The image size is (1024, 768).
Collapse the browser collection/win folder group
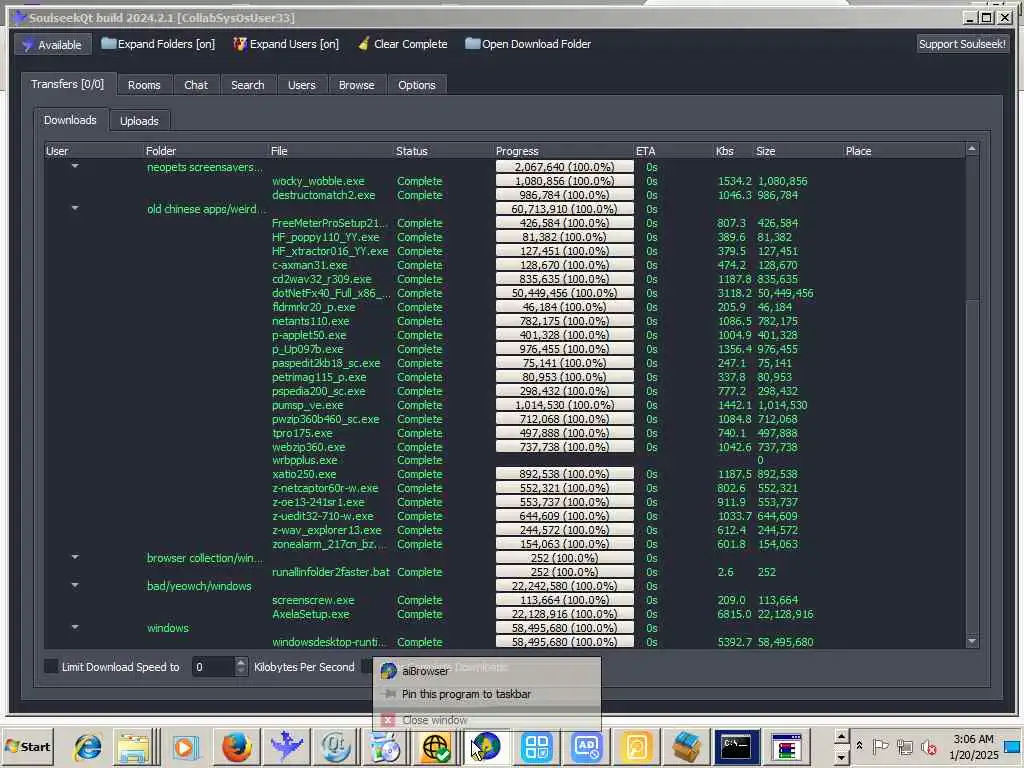(75, 558)
